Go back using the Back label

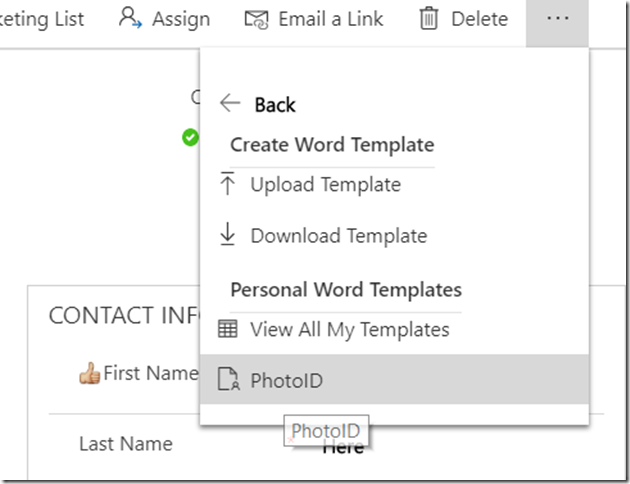click(275, 105)
